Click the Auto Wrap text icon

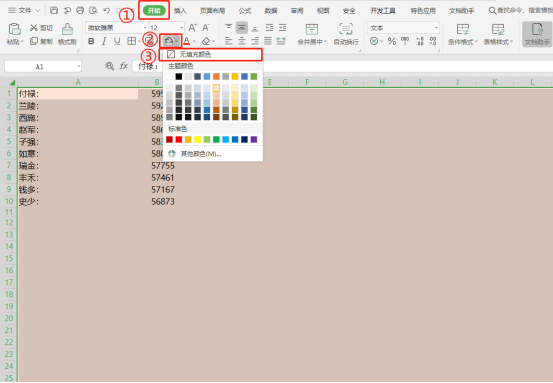click(346, 29)
